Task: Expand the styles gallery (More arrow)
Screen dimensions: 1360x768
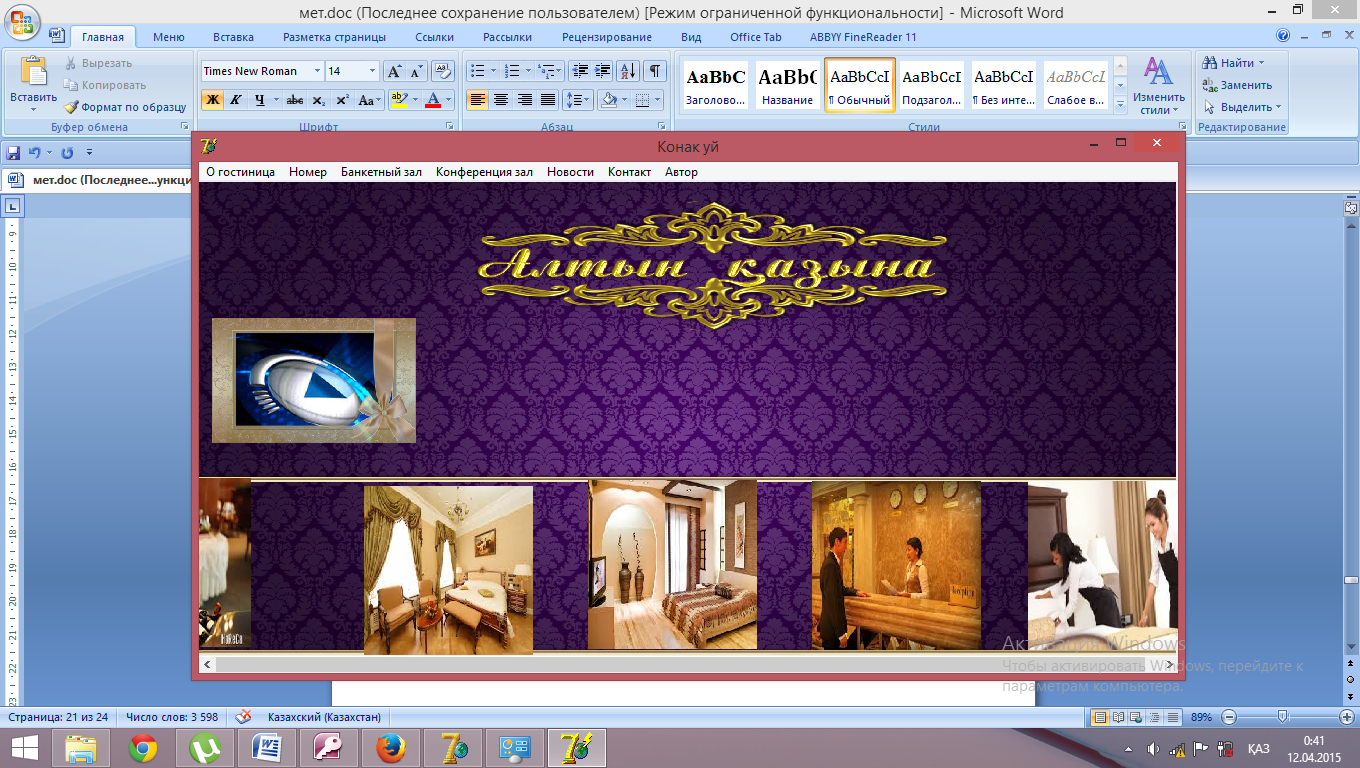Action: 1120,104
